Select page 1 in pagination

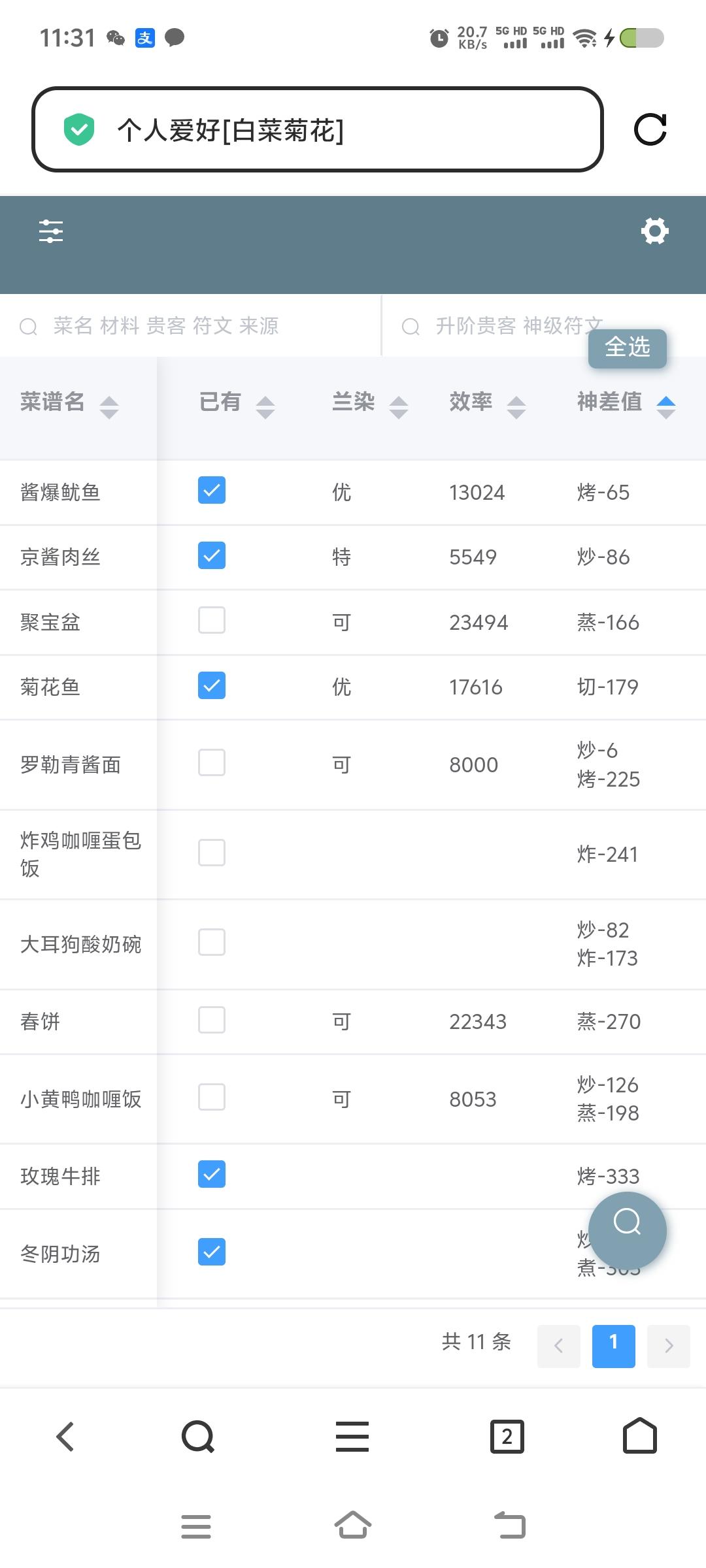[613, 1345]
